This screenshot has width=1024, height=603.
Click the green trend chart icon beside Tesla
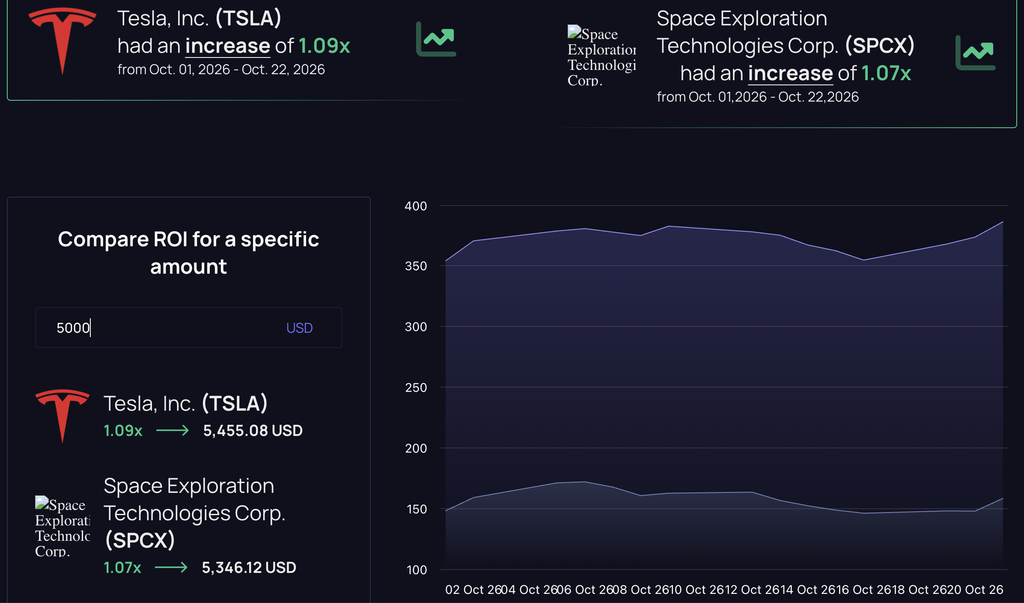click(x=436, y=39)
